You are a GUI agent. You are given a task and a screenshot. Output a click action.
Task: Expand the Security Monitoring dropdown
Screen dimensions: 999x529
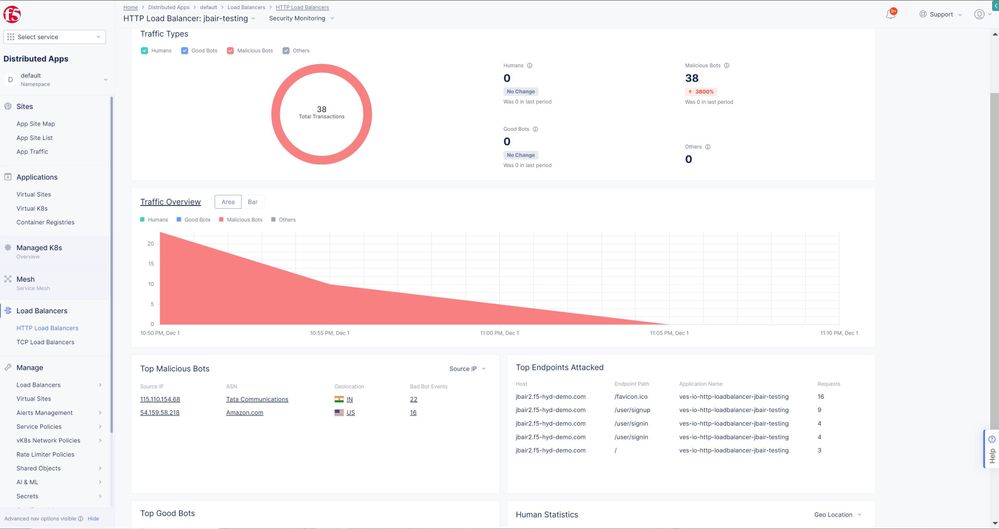pos(301,18)
